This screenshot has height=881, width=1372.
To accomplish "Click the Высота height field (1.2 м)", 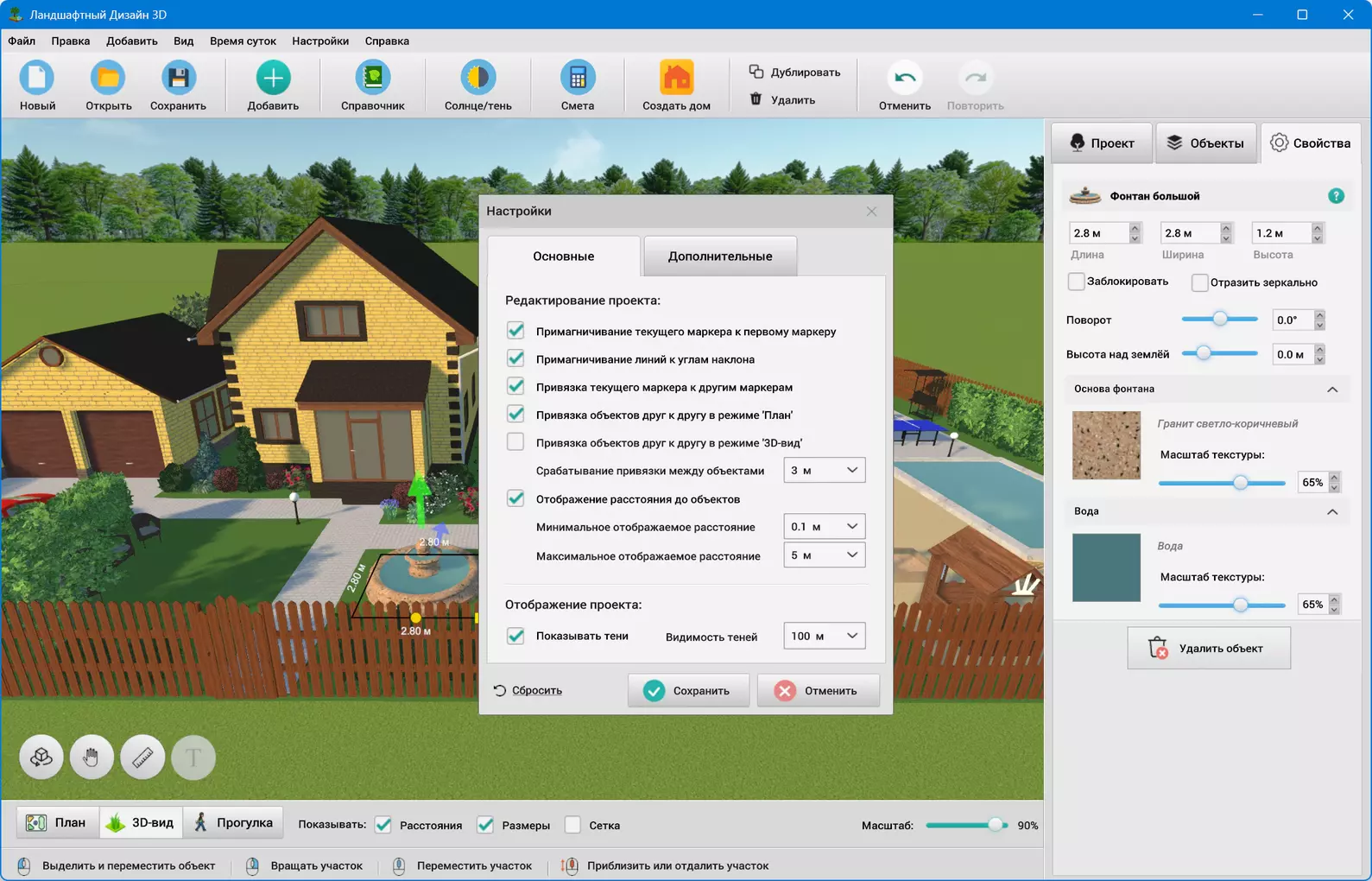I will point(1280,233).
